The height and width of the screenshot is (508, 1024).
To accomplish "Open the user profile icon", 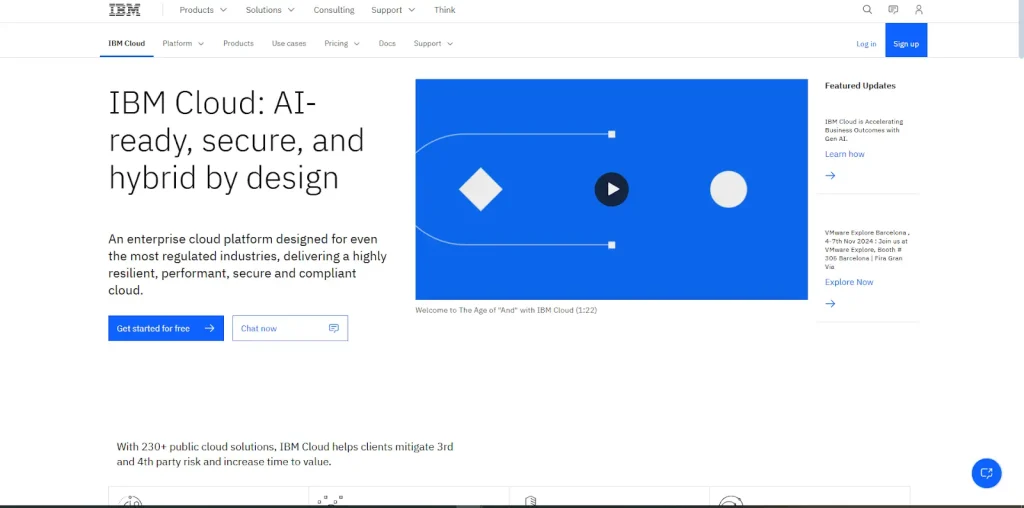I will point(919,10).
